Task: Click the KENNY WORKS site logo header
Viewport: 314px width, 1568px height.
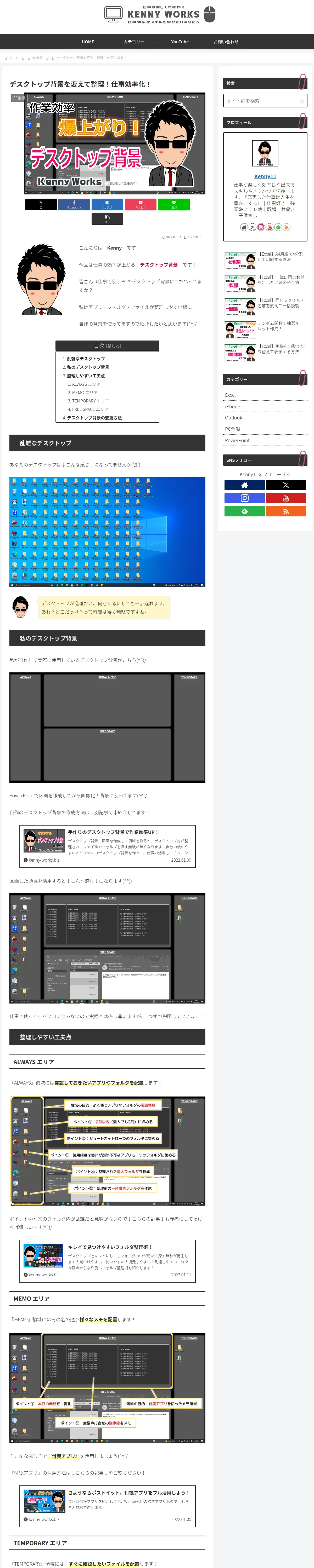Action: coord(160,15)
